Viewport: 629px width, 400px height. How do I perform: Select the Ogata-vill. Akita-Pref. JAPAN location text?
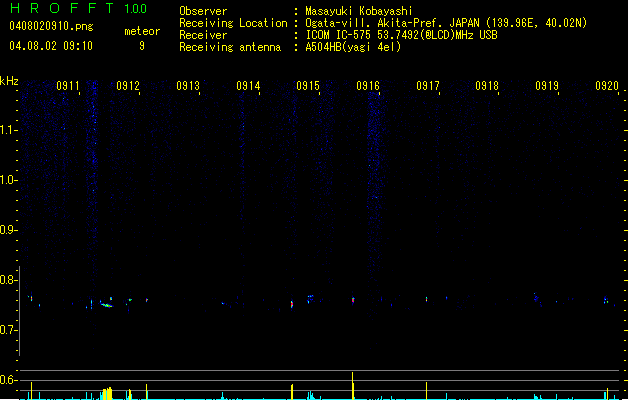point(446,23)
